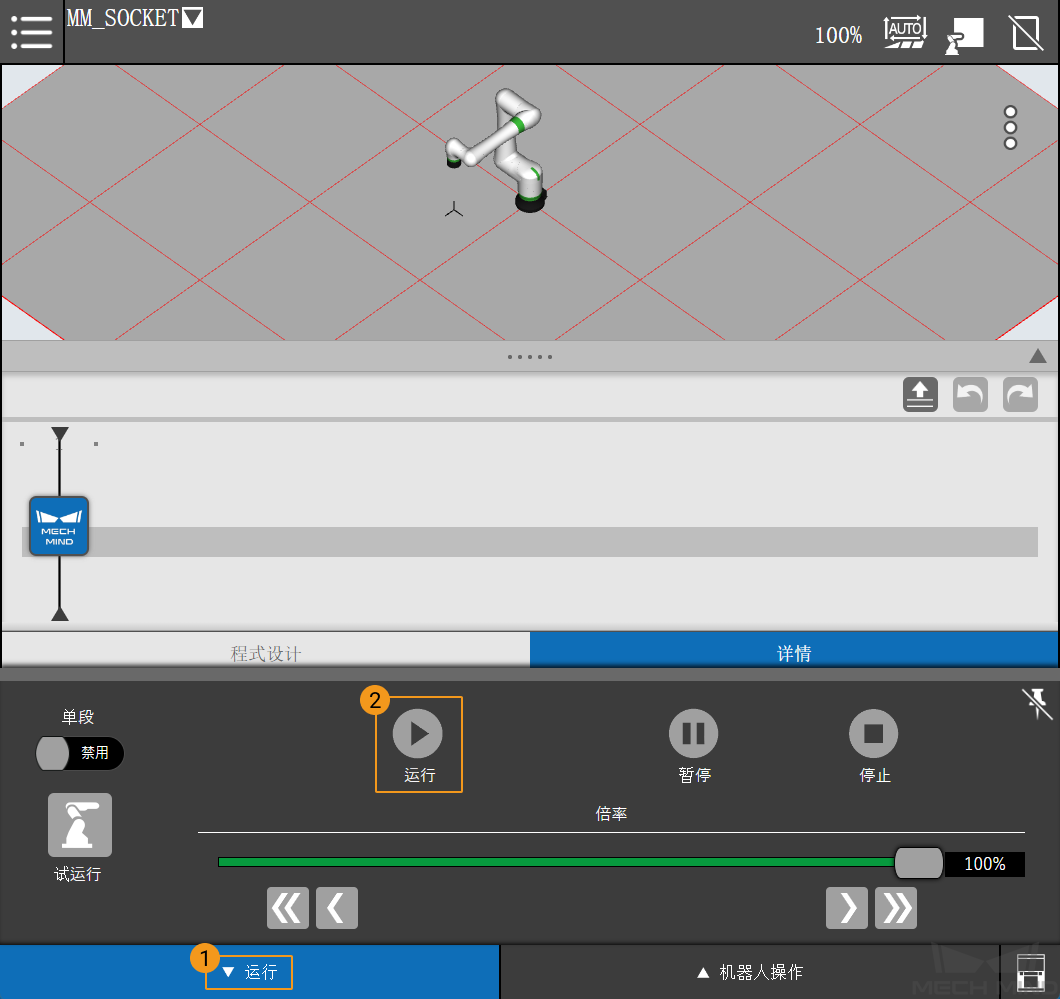
Task: Click the flow start triangle marker
Action: coord(59,434)
